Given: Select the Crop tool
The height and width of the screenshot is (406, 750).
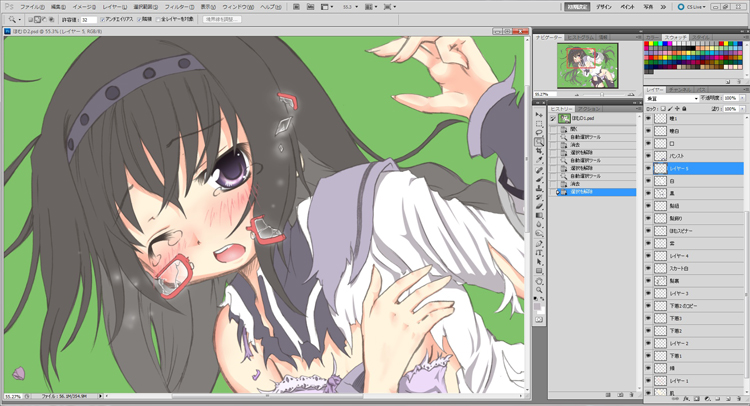Looking at the screenshot, I should (539, 151).
